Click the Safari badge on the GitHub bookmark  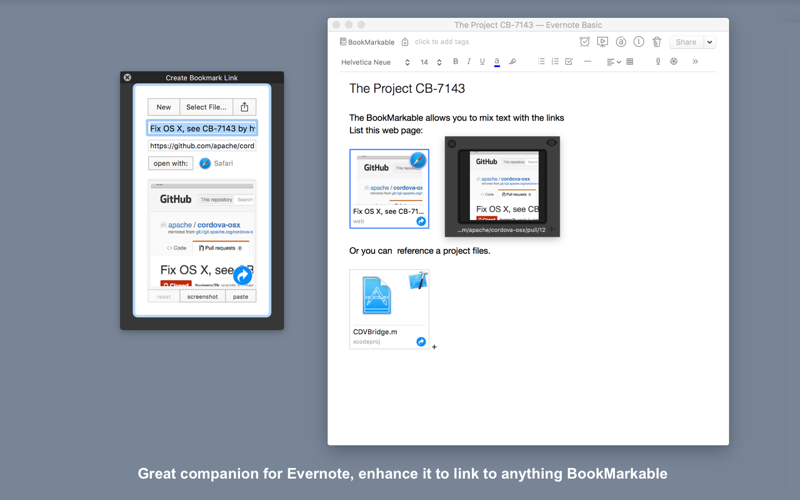pyautogui.click(x=418, y=160)
